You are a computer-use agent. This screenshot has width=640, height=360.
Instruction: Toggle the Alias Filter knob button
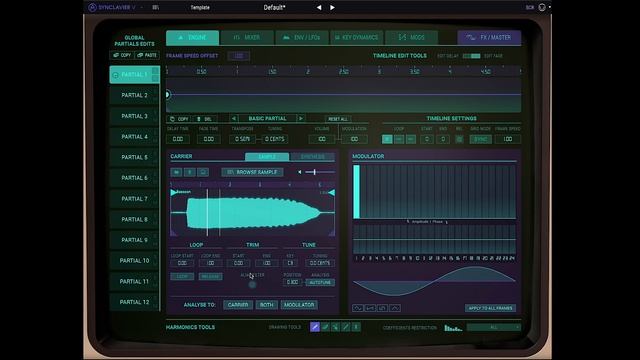coord(252,284)
